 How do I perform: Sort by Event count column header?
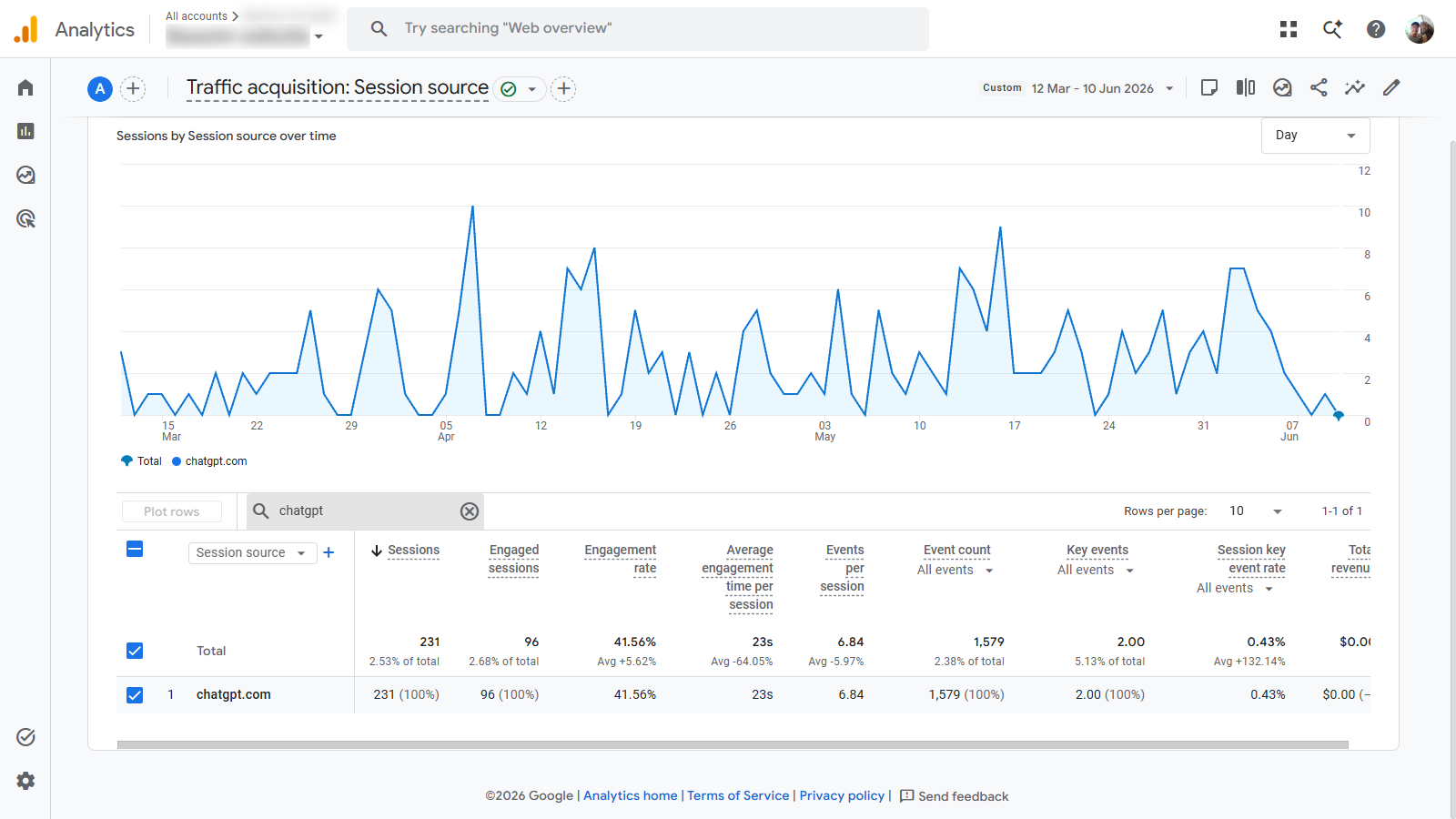point(957,551)
